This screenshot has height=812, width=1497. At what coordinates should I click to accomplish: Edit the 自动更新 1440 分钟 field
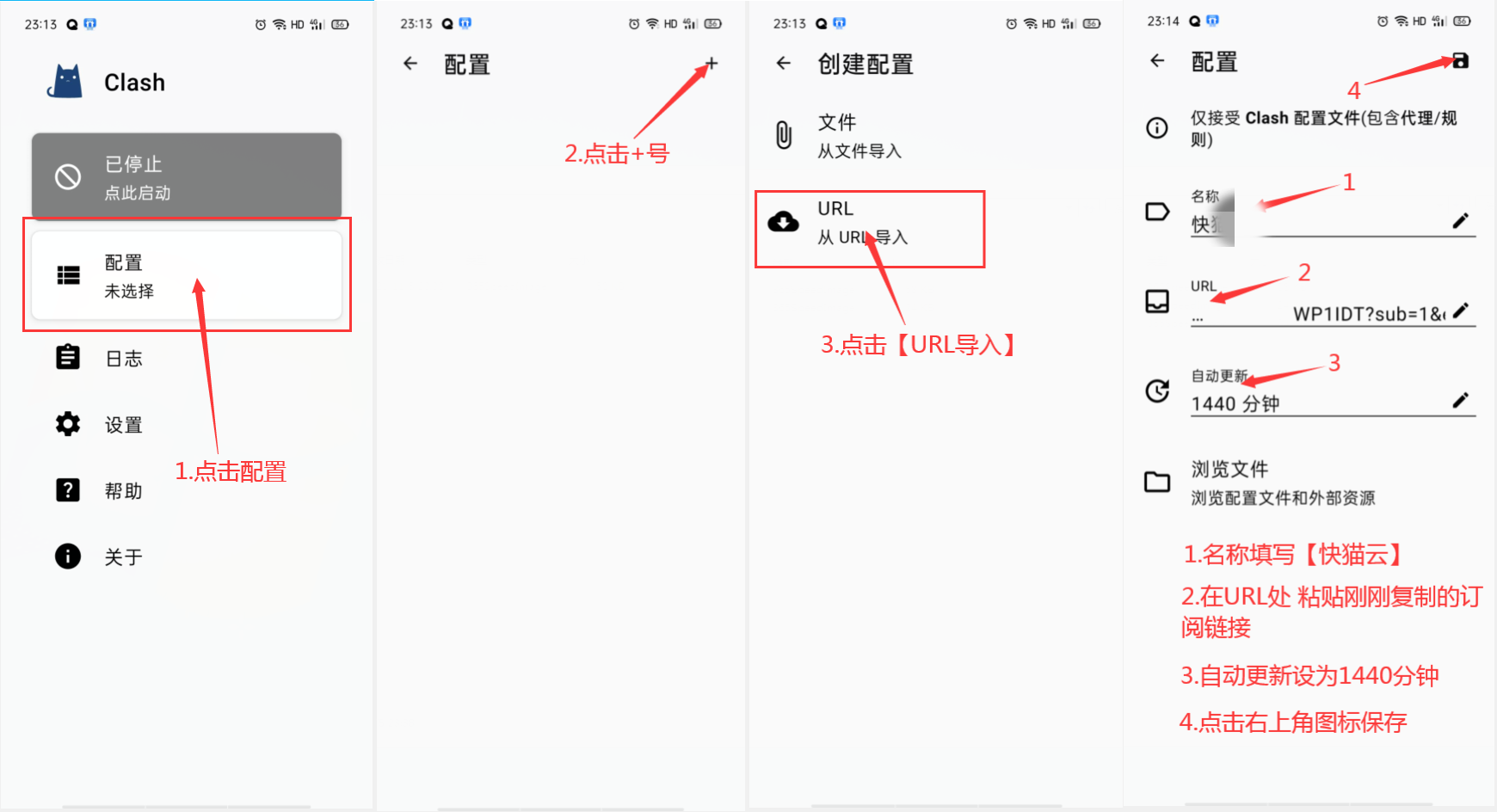(x=1333, y=393)
